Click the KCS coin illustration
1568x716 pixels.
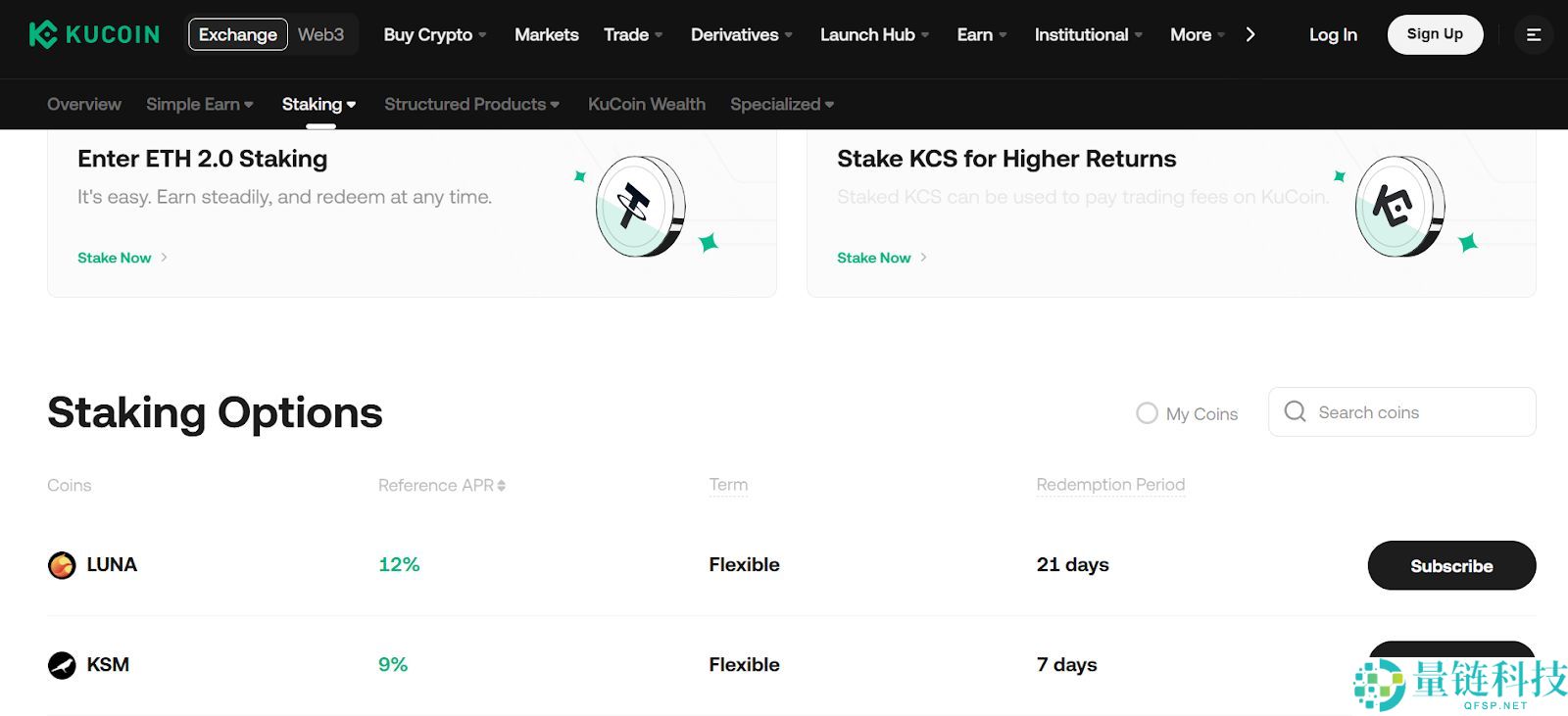(x=1400, y=207)
